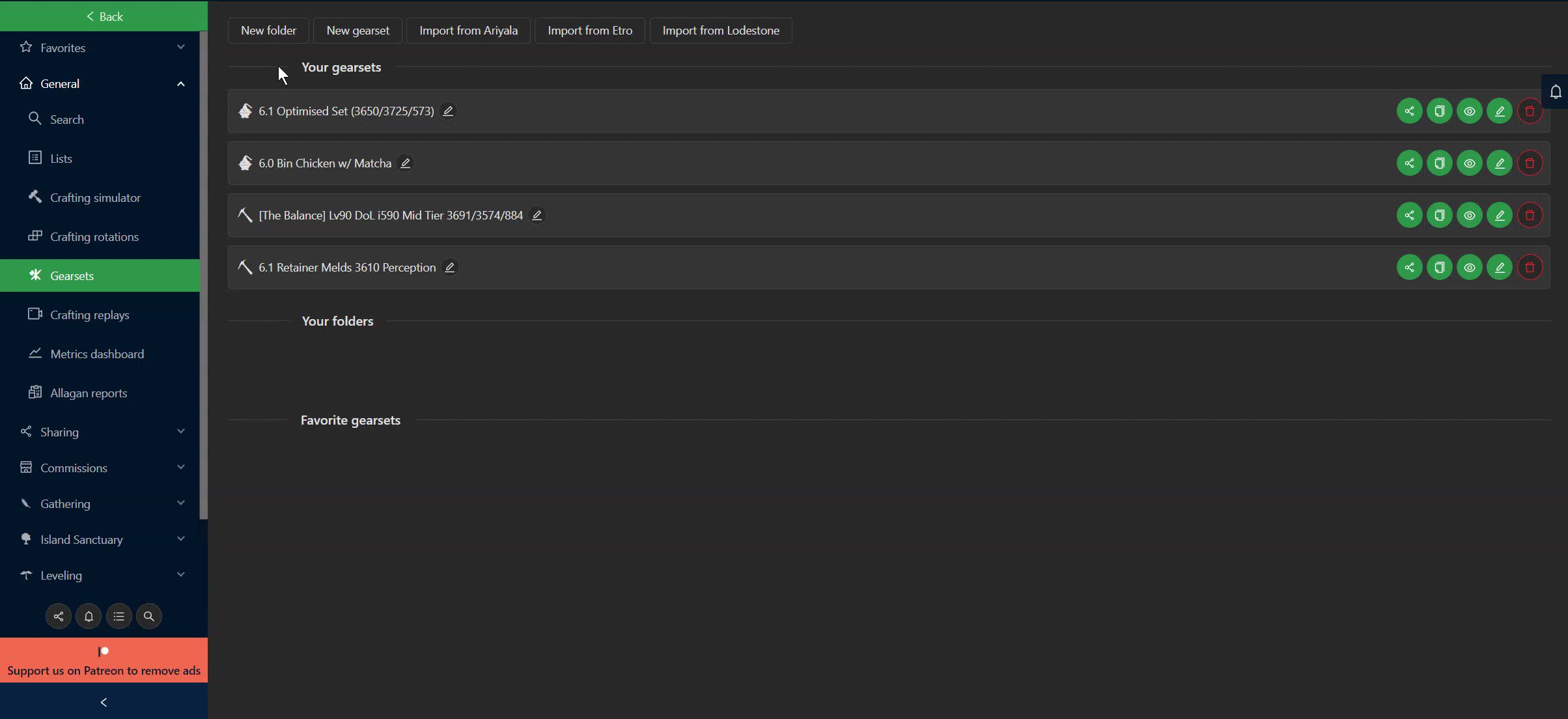Screen dimensions: 1568x719
Task: Click Import from Etro button
Action: [x=589, y=31]
